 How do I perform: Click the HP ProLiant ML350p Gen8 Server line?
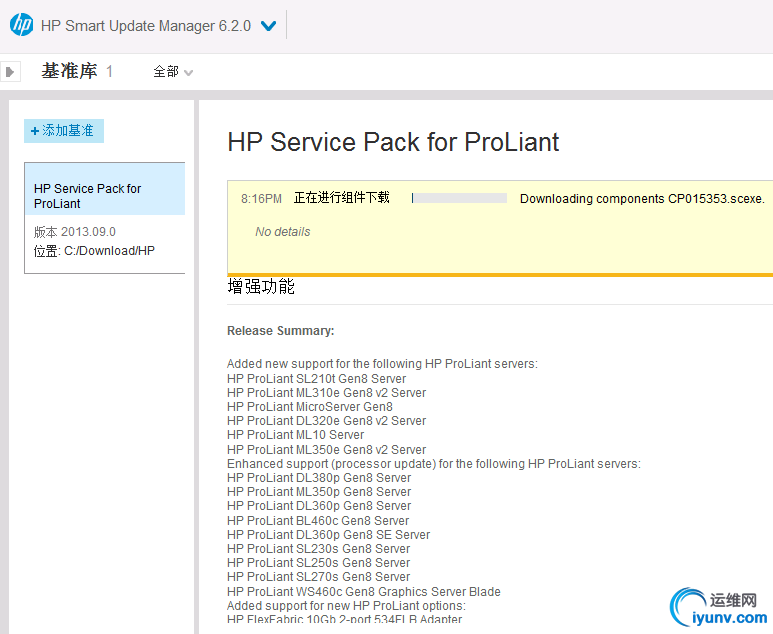319,492
